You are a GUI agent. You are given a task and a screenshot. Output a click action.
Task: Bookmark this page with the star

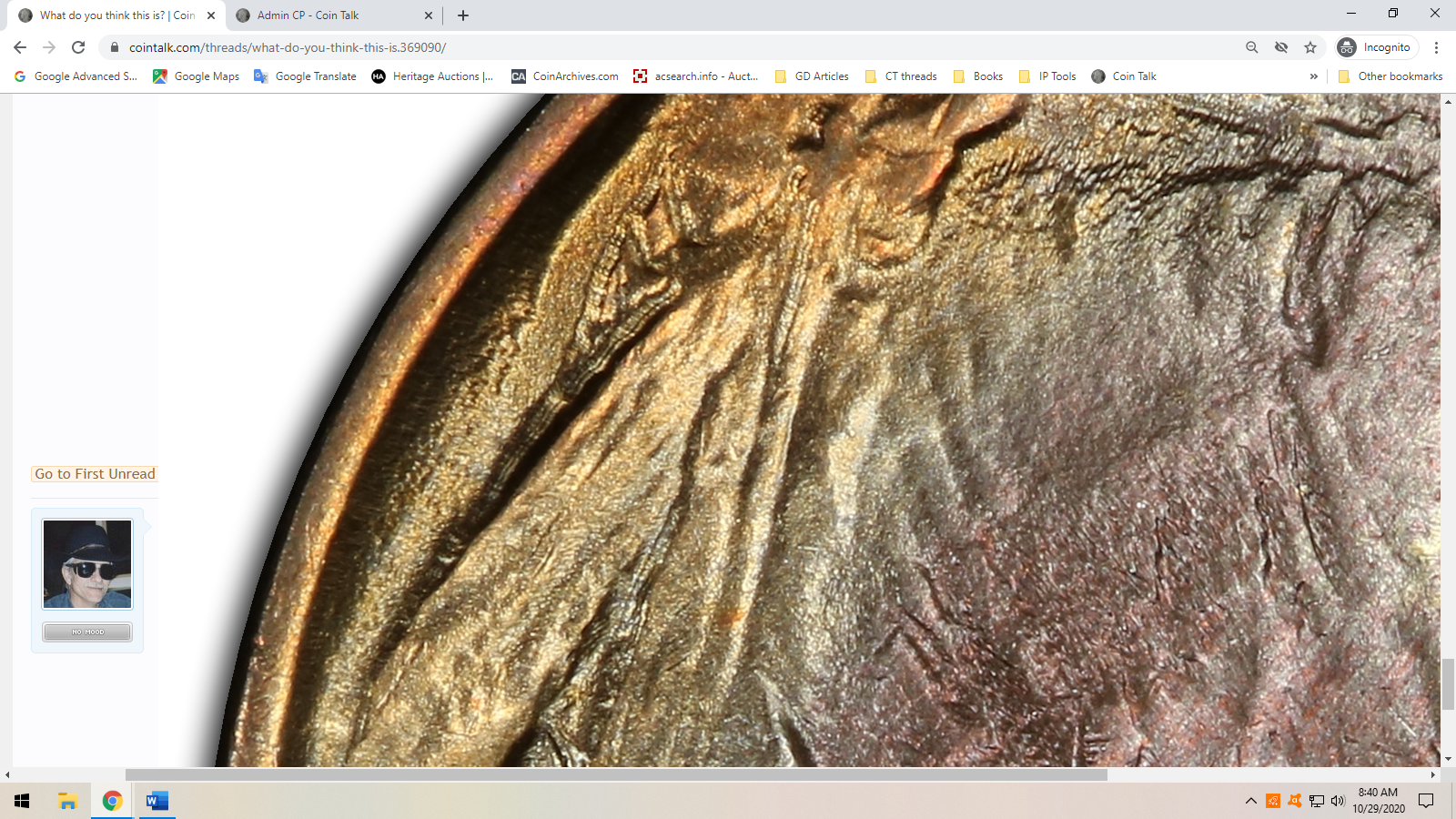pyautogui.click(x=1310, y=47)
